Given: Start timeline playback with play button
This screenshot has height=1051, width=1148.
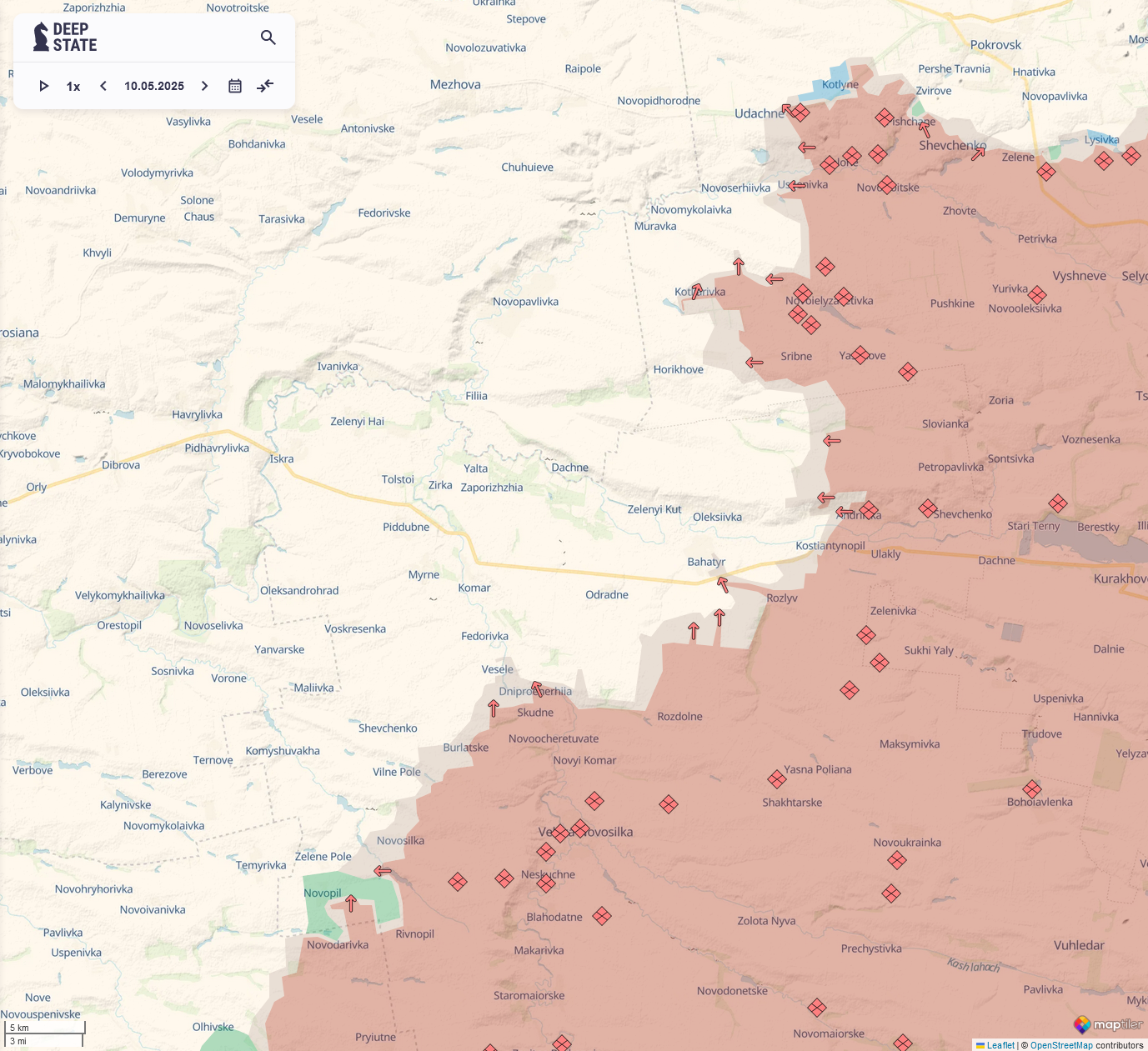Looking at the screenshot, I should point(44,86).
